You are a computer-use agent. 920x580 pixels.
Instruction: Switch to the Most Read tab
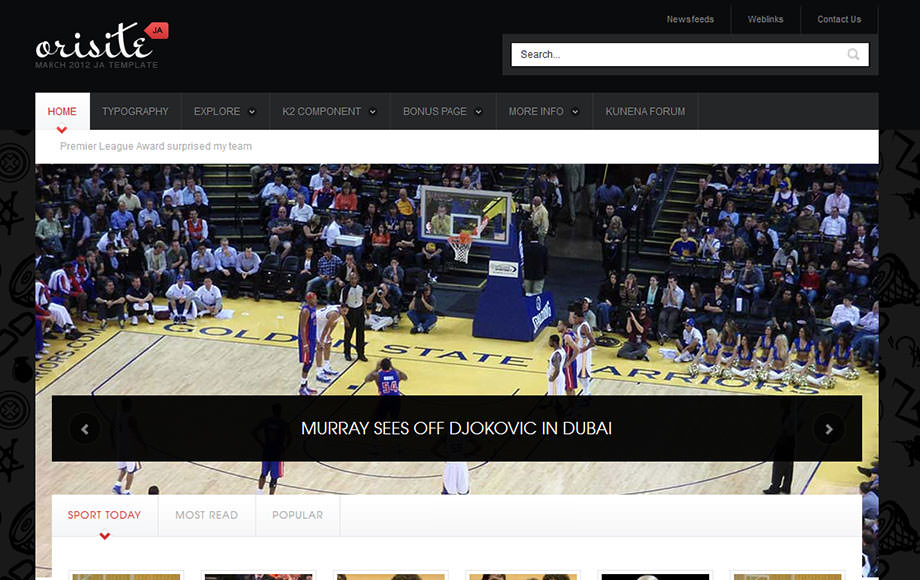pyautogui.click(x=206, y=515)
